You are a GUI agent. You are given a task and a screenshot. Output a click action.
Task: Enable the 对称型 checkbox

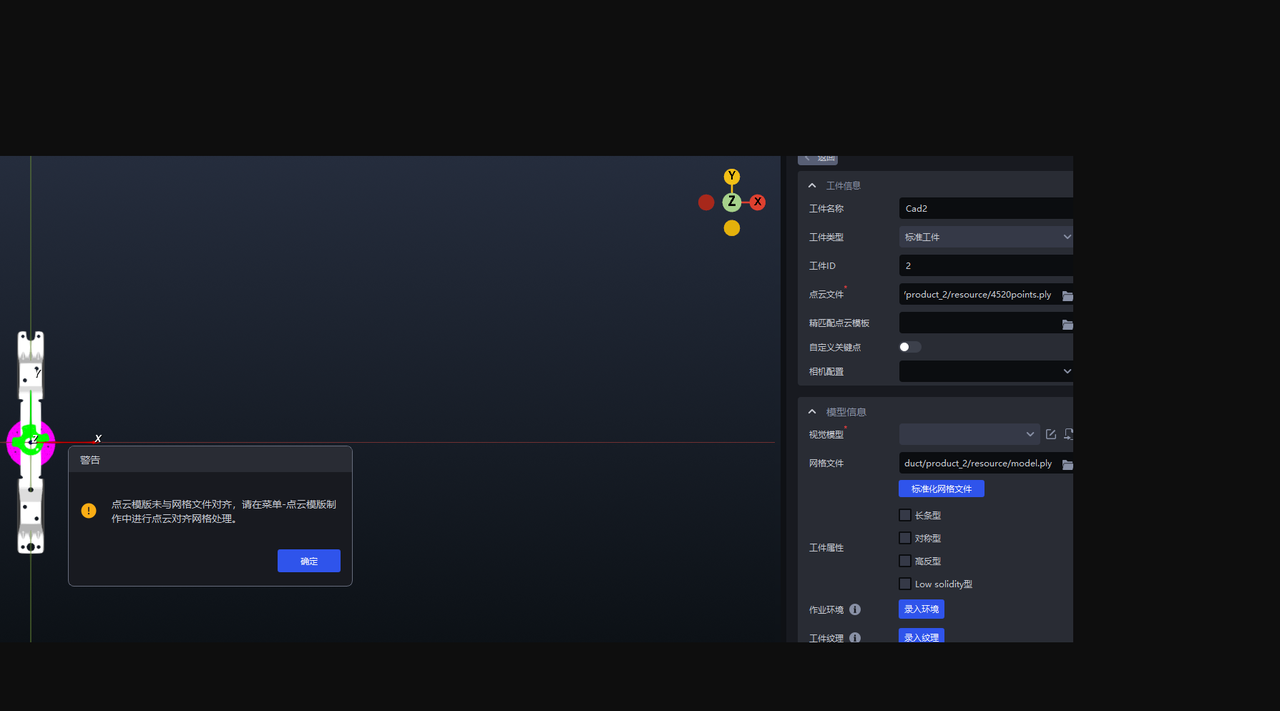click(x=905, y=538)
